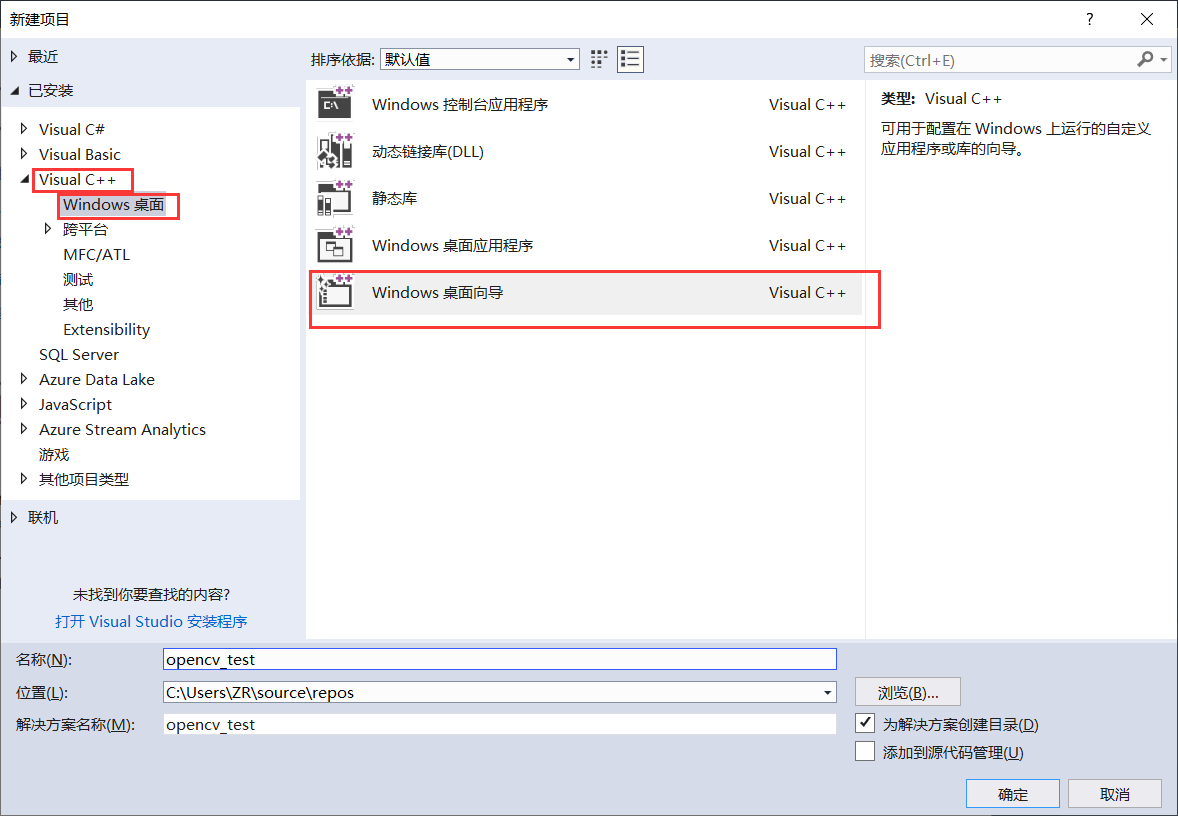Enable 添加到源代码管理 checkbox
Screen dimensions: 1178x816
click(x=866, y=752)
